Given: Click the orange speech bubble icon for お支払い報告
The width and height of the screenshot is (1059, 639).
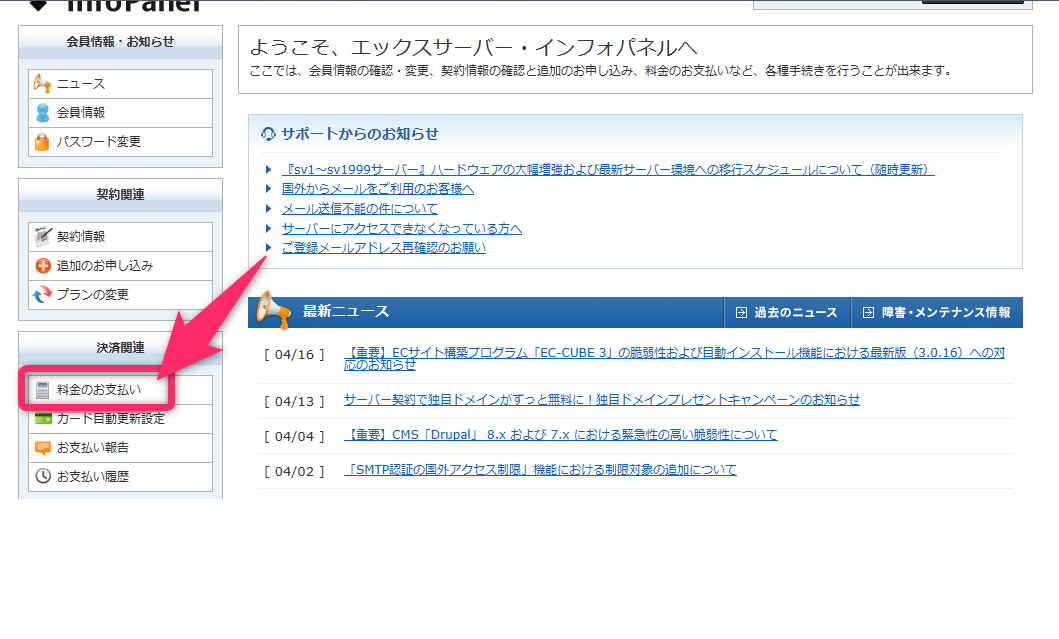Looking at the screenshot, I should (x=43, y=448).
